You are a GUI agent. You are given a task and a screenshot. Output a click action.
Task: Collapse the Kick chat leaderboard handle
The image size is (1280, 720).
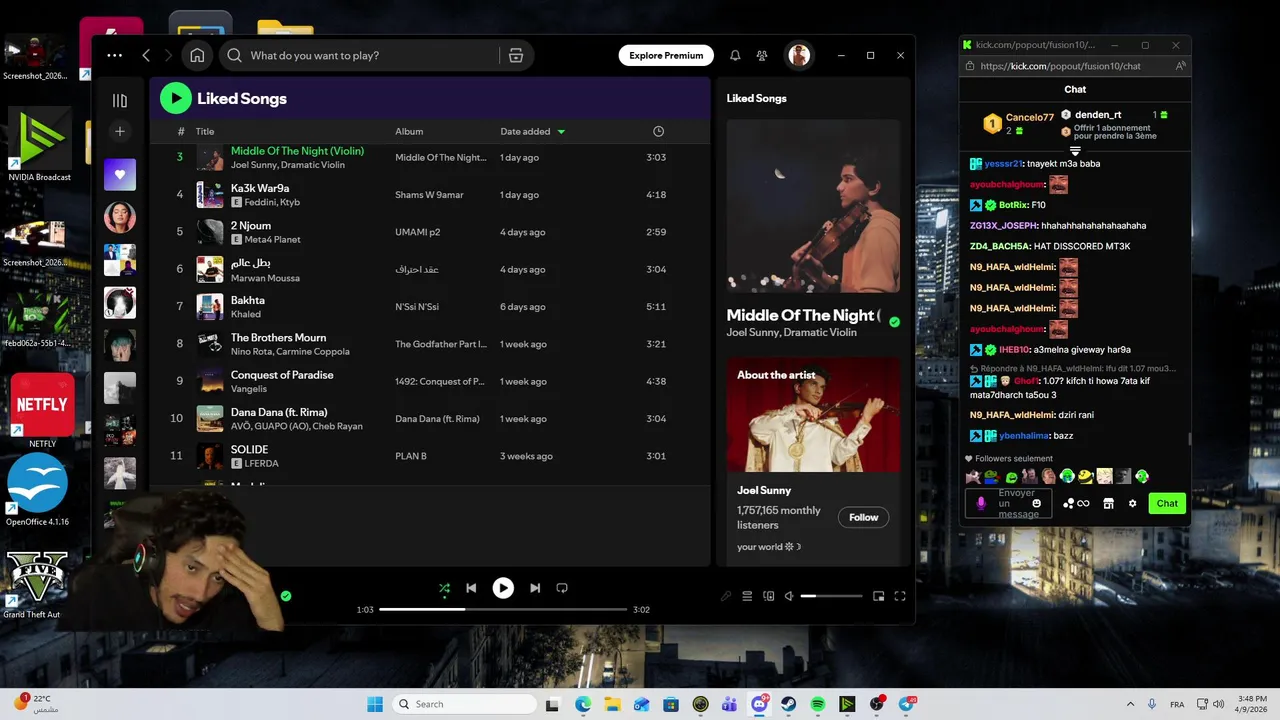click(1075, 151)
